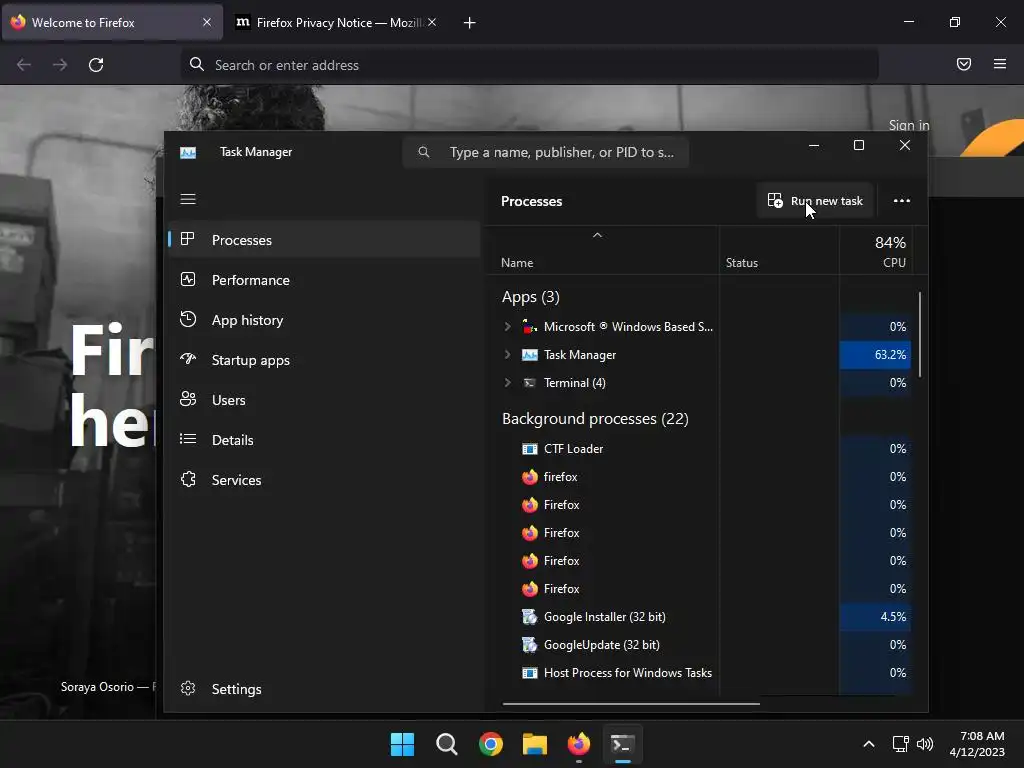Switch to Welcome to Firefox tab
This screenshot has width=1024, height=768.
112,22
